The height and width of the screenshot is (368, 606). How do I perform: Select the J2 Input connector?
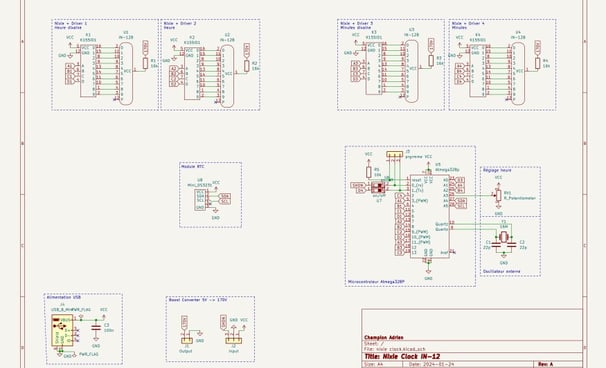(x=233, y=341)
